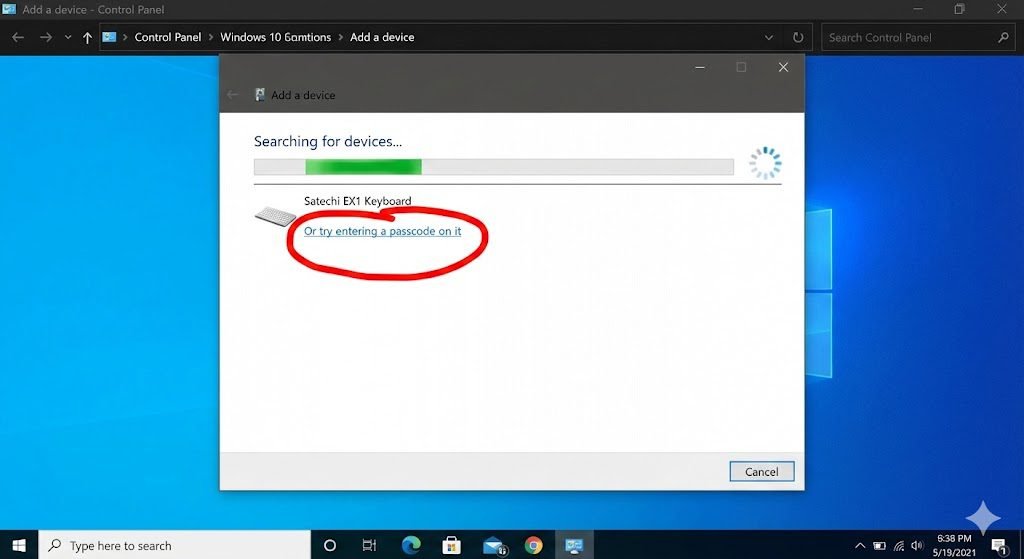Minimize the Control Panel window
Image resolution: width=1024 pixels, height=559 pixels.
click(x=918, y=9)
